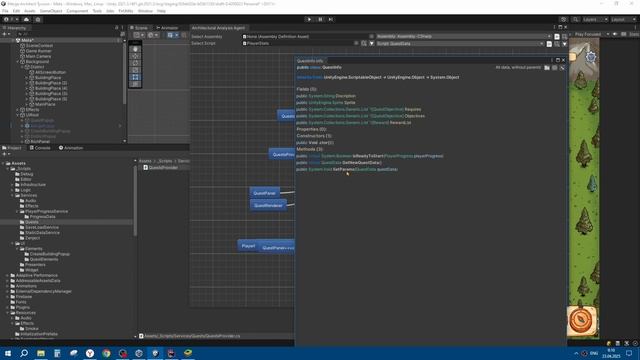Select the Rotate tool in the Scene overlay

point(136,63)
